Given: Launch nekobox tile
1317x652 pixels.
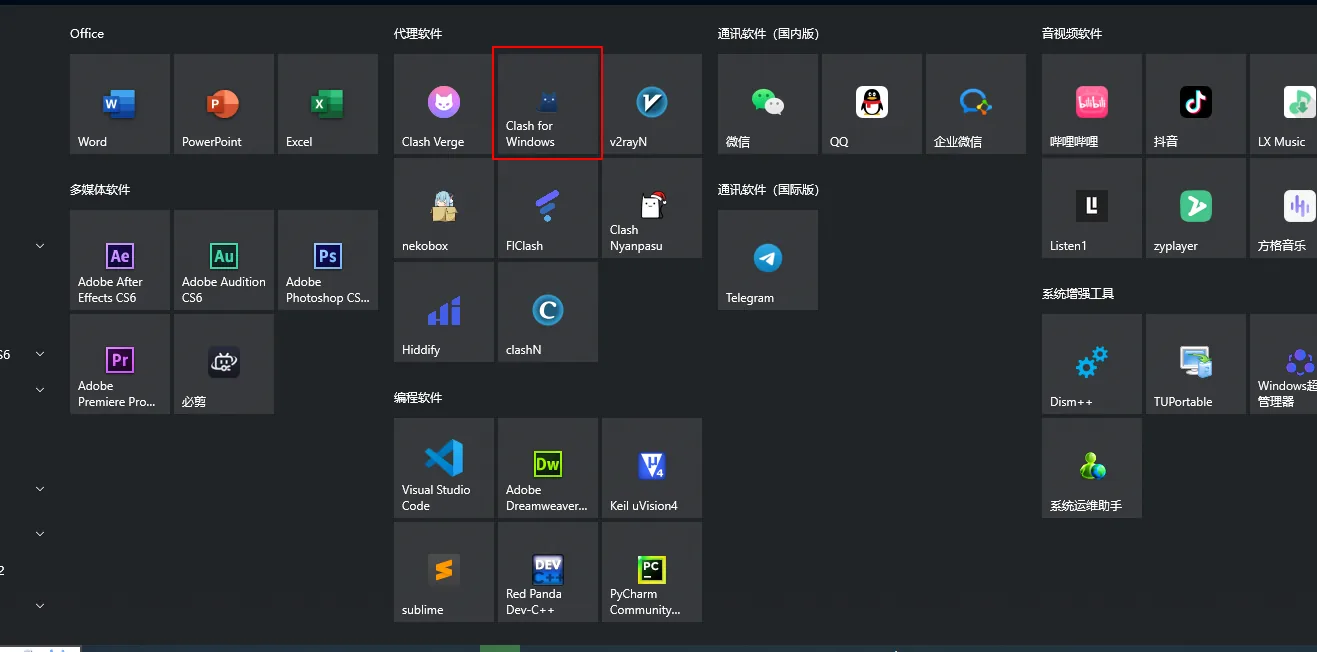Looking at the screenshot, I should coord(444,208).
